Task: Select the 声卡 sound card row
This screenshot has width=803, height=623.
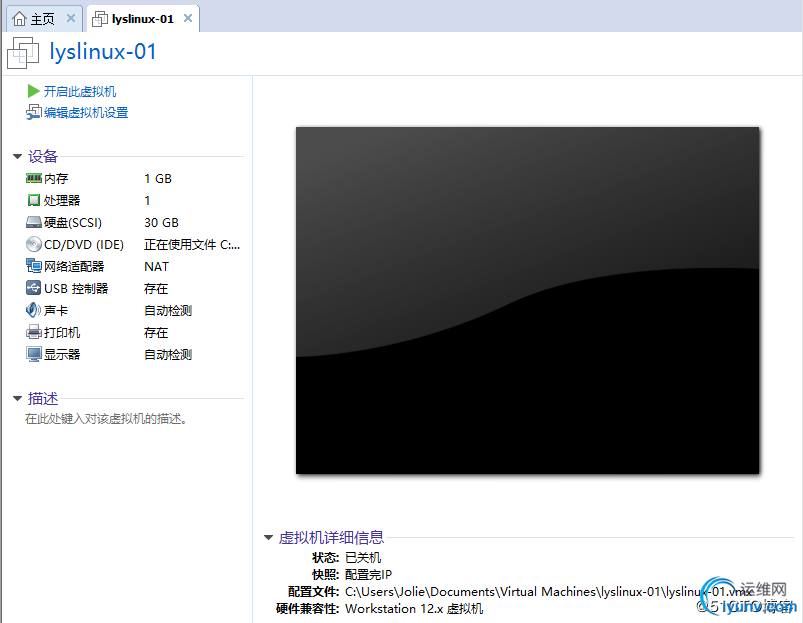Action: [x=133, y=311]
